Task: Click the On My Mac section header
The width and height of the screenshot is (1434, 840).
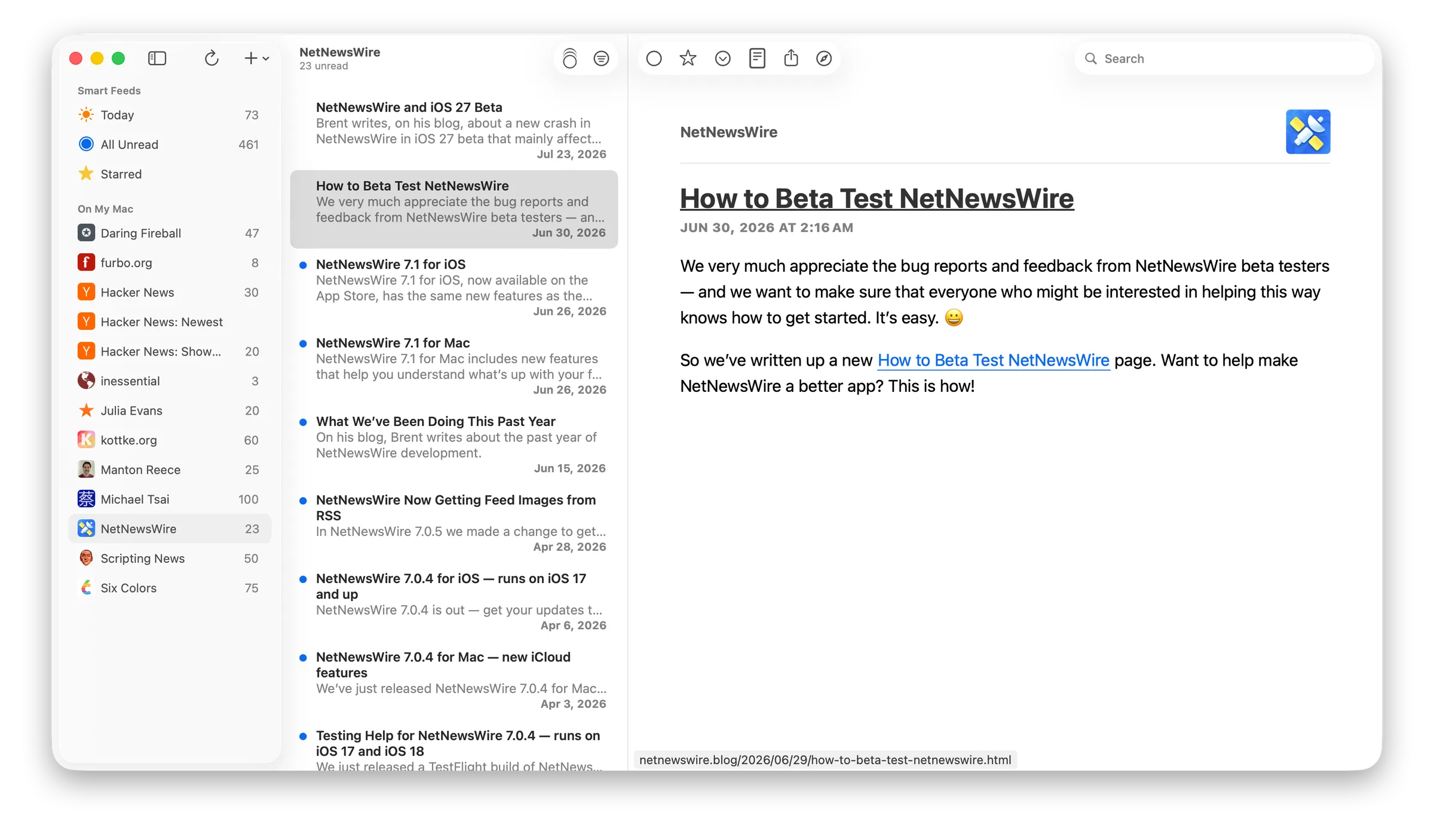Action: click(x=105, y=209)
